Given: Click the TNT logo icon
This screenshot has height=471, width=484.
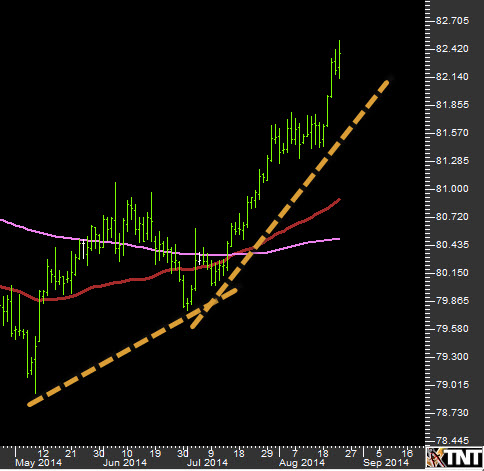Looking at the screenshot, I should point(455,458).
